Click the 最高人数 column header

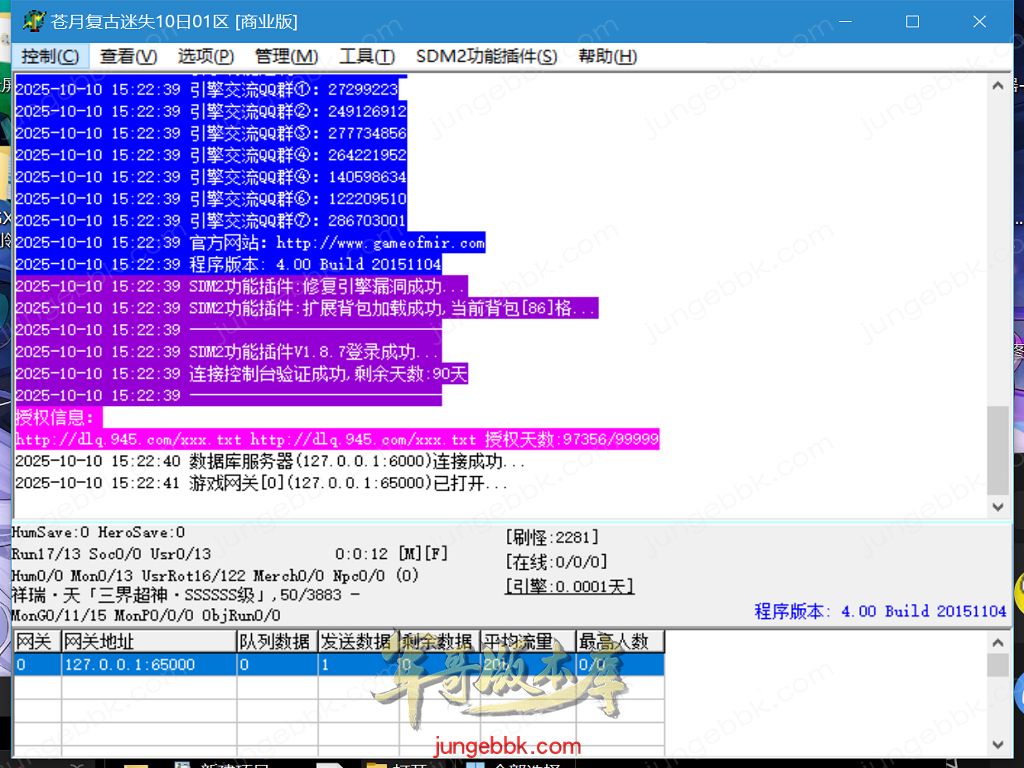tap(620, 641)
